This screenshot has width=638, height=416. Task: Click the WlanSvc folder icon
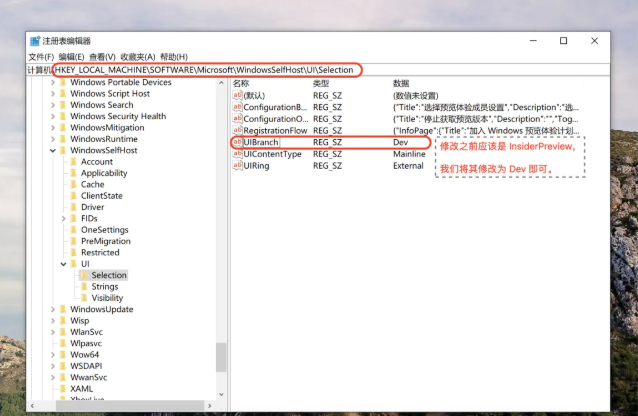(x=63, y=332)
